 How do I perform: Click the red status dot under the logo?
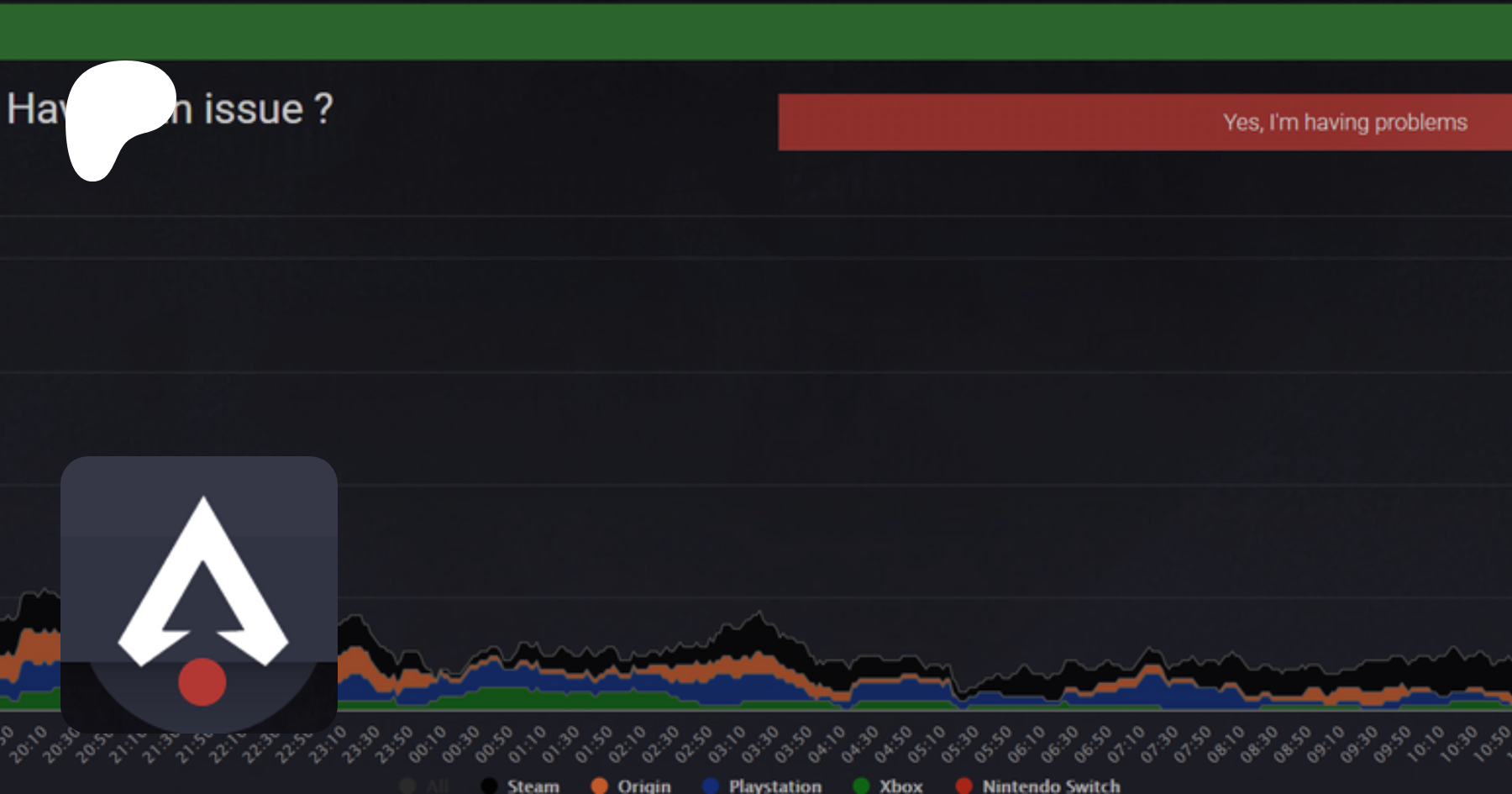point(202,681)
